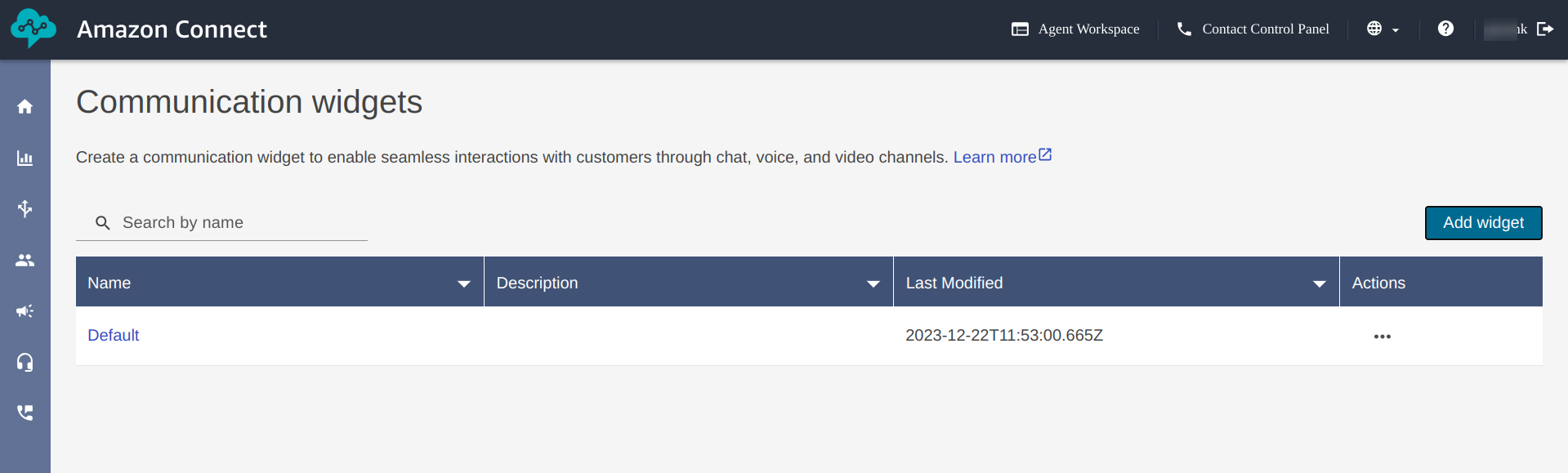Open the Default widget link
The height and width of the screenshot is (473, 1568).
114,335
